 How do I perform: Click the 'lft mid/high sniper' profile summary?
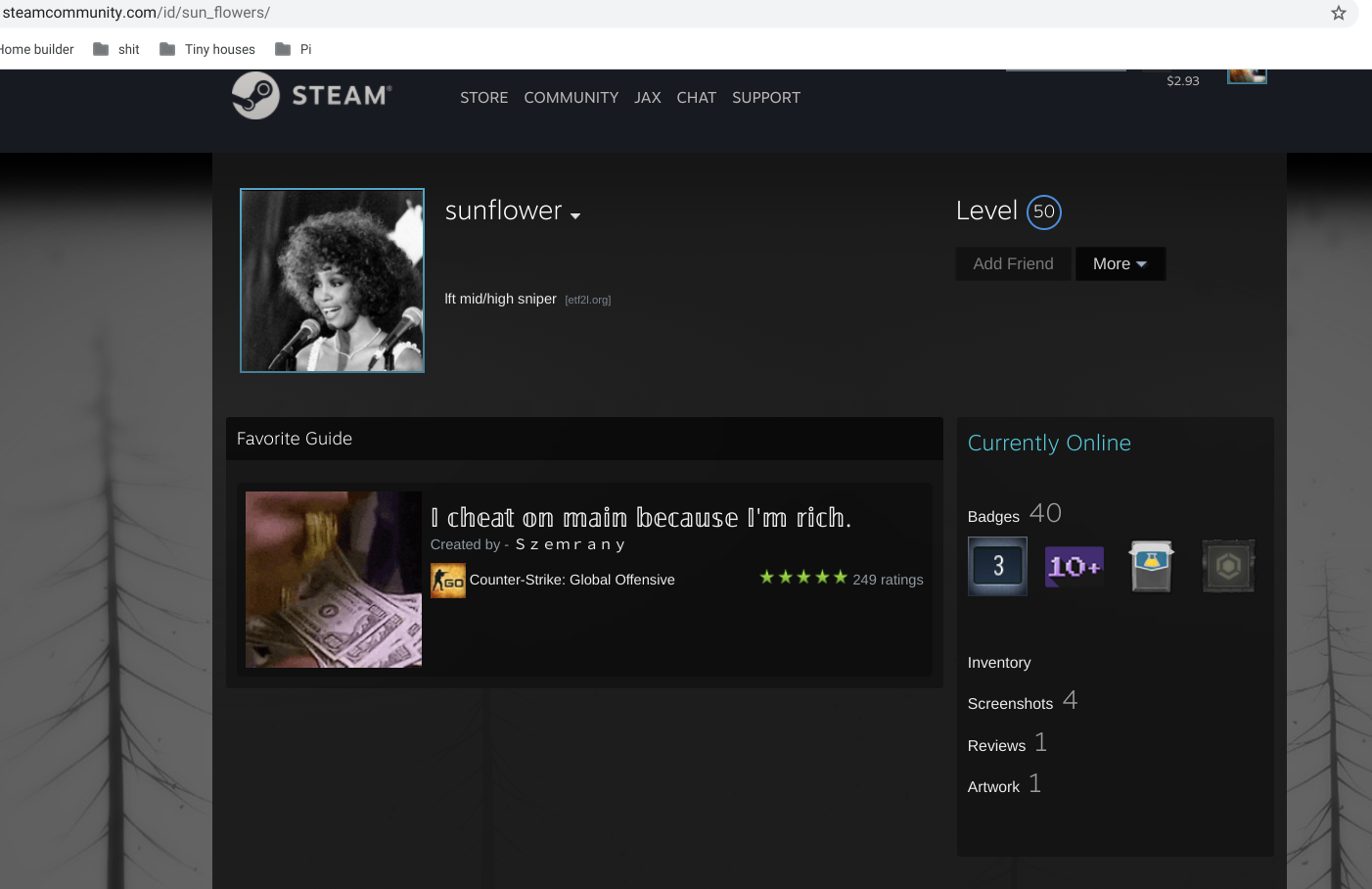[x=500, y=299]
